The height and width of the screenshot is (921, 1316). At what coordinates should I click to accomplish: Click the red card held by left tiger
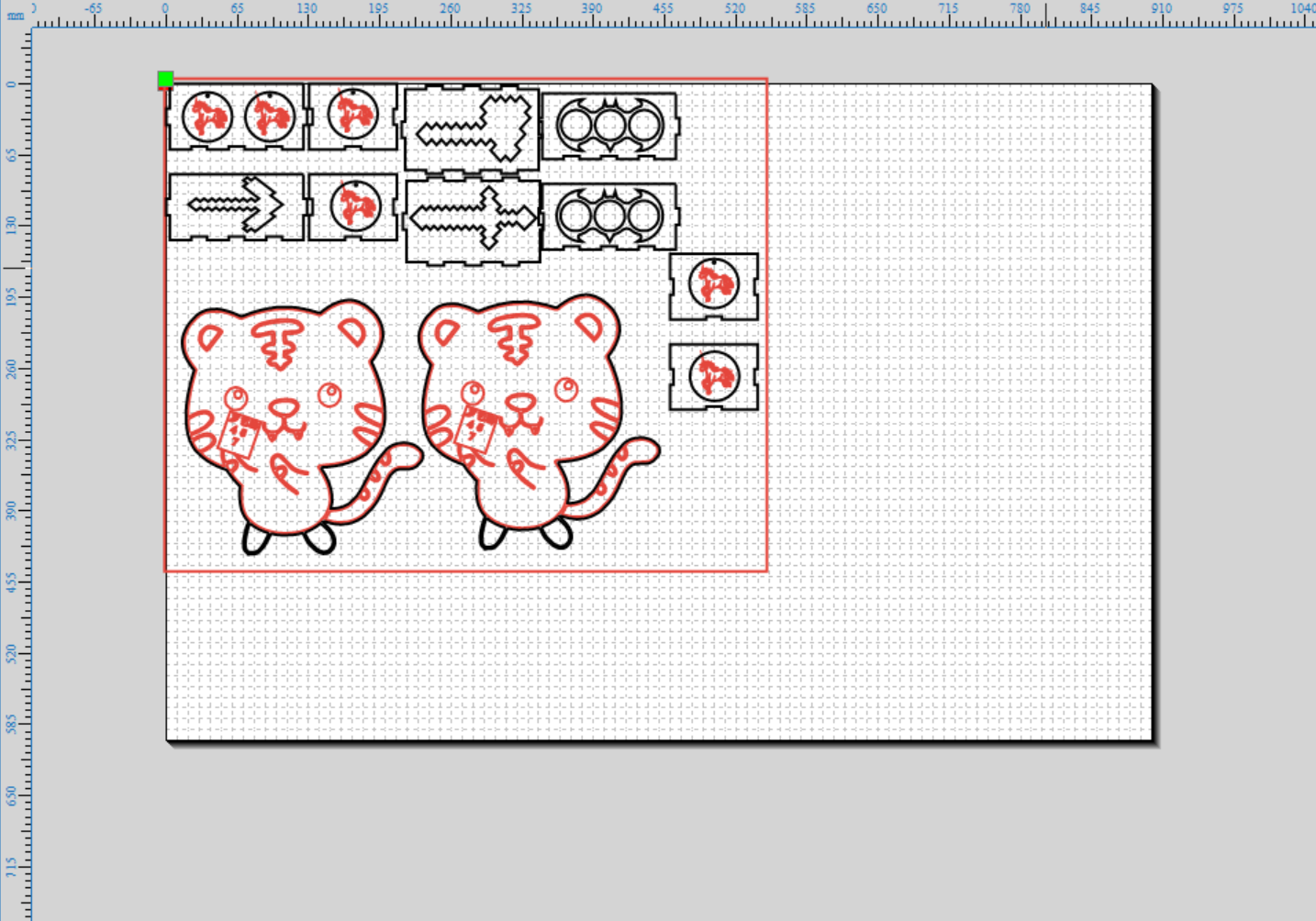tap(240, 433)
